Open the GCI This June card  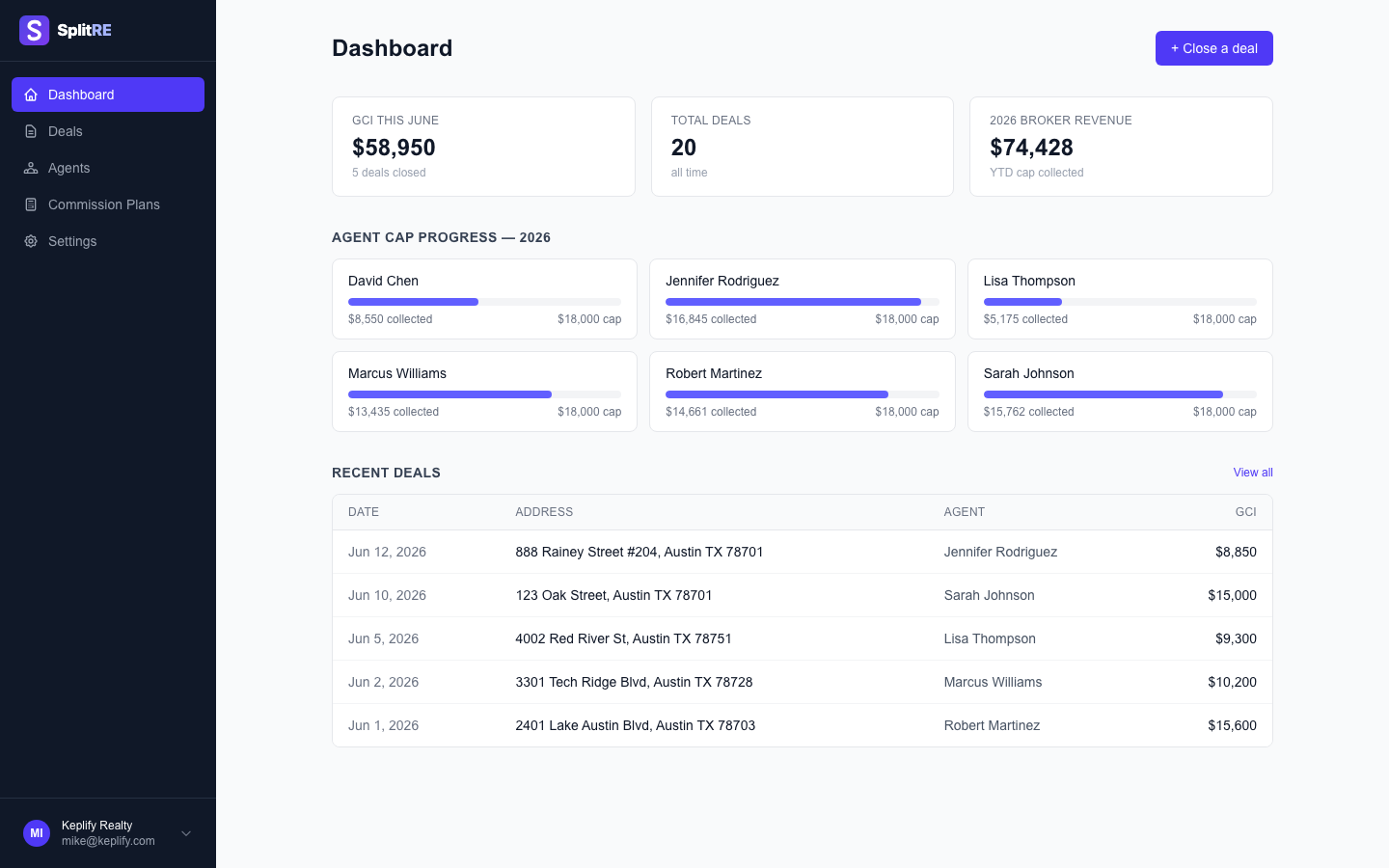(x=483, y=147)
